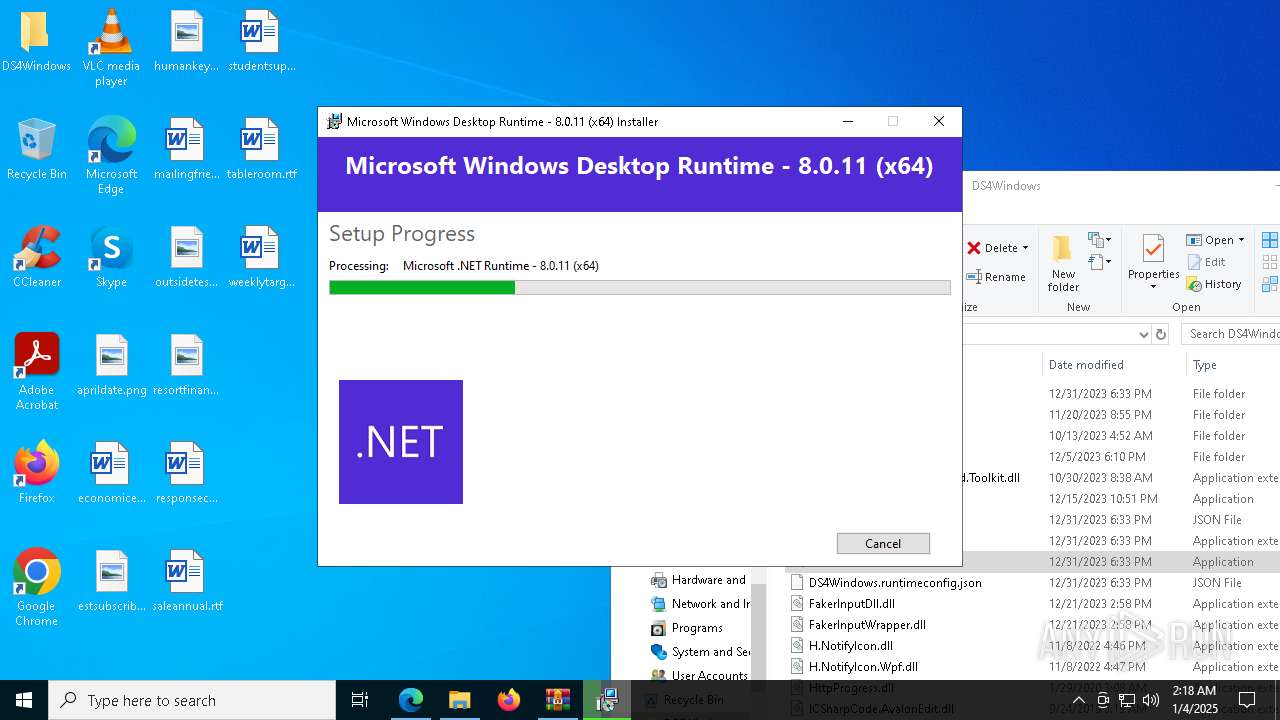Select FakerInputWrapper.dll file
This screenshot has width=1280, height=720.
867,624
